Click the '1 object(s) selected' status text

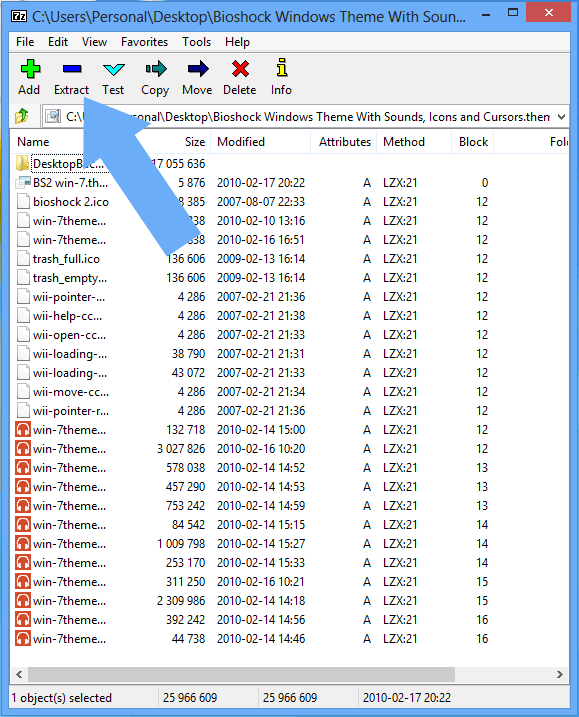(62, 698)
